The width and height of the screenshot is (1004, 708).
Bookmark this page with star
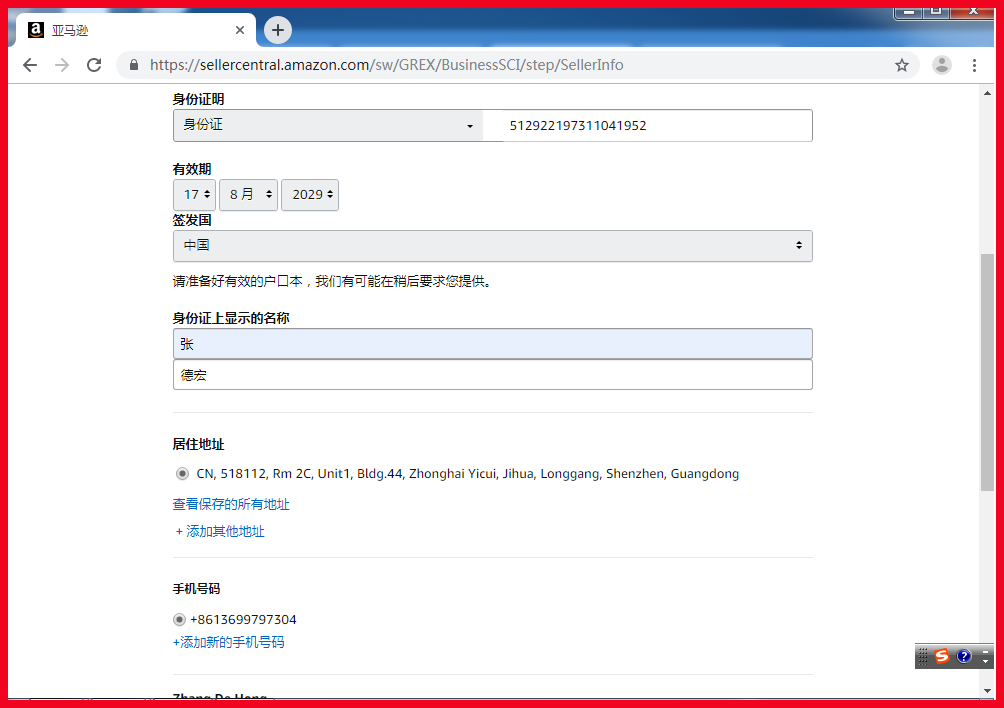[902, 65]
